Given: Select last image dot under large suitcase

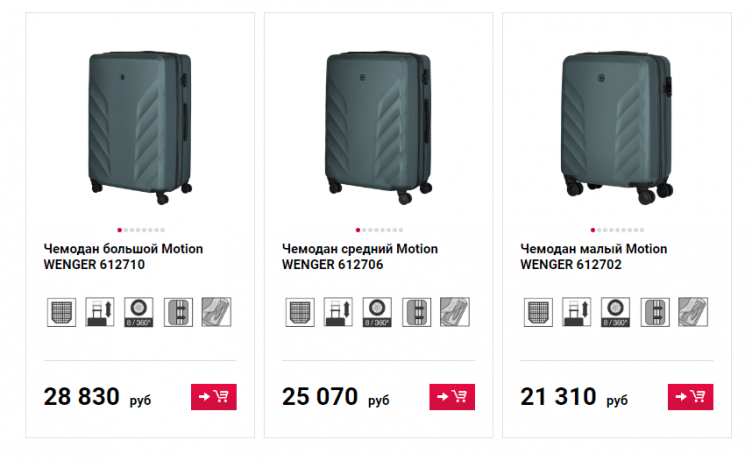Looking at the screenshot, I should pyautogui.click(x=162, y=230).
